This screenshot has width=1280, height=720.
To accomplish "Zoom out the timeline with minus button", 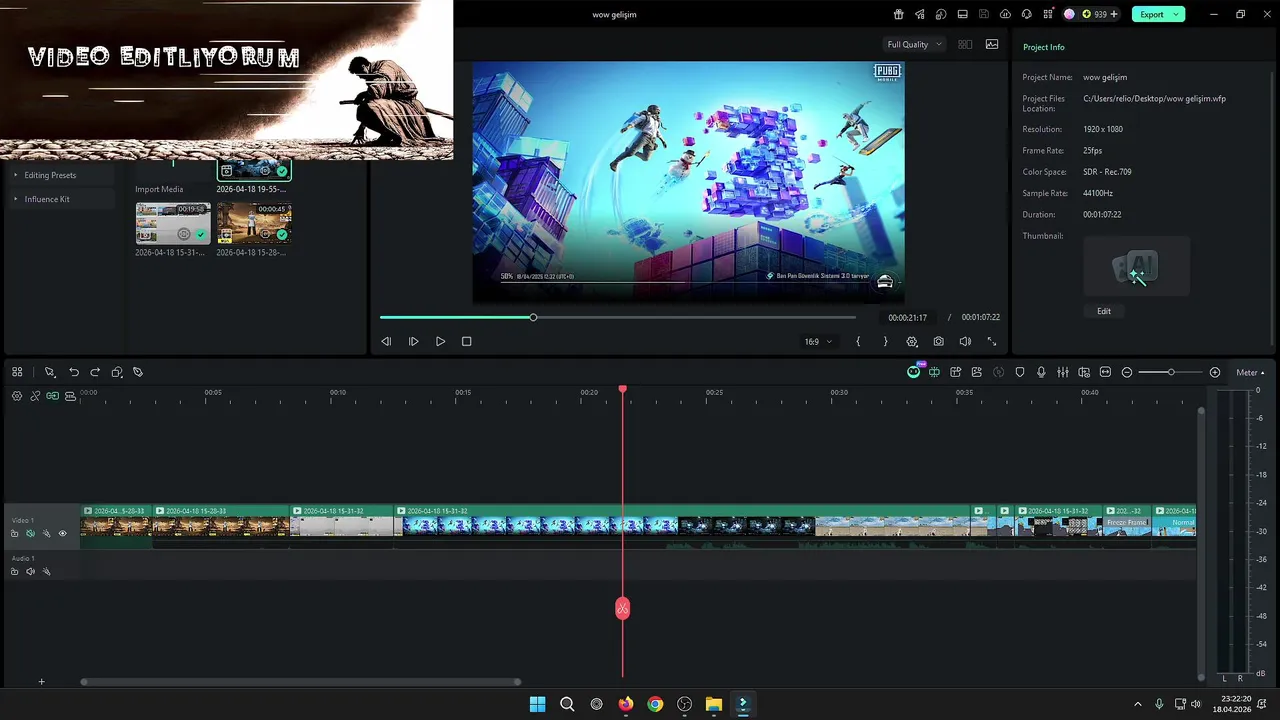I will (1127, 372).
